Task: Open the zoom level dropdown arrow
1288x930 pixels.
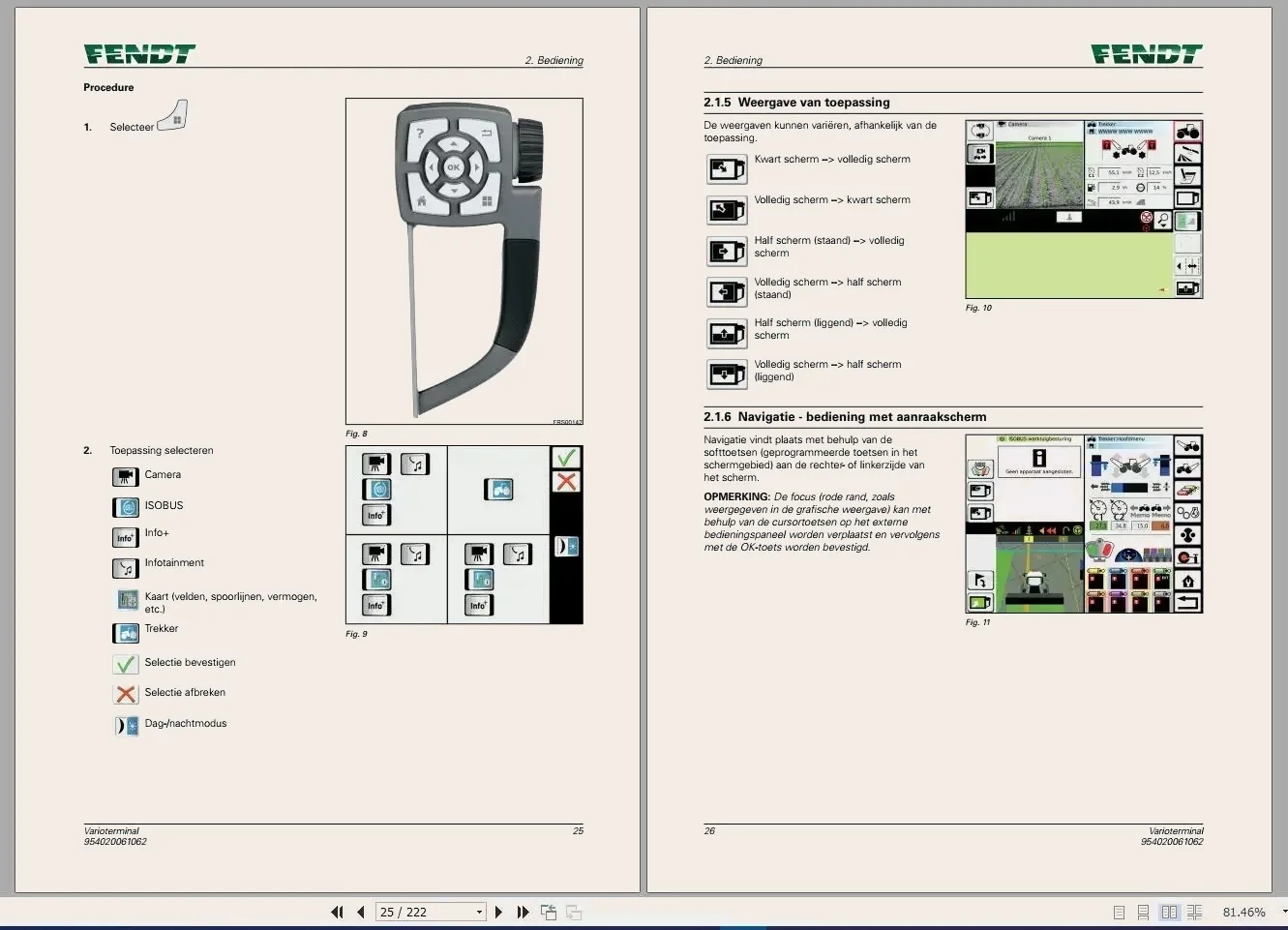Action: (1283, 912)
